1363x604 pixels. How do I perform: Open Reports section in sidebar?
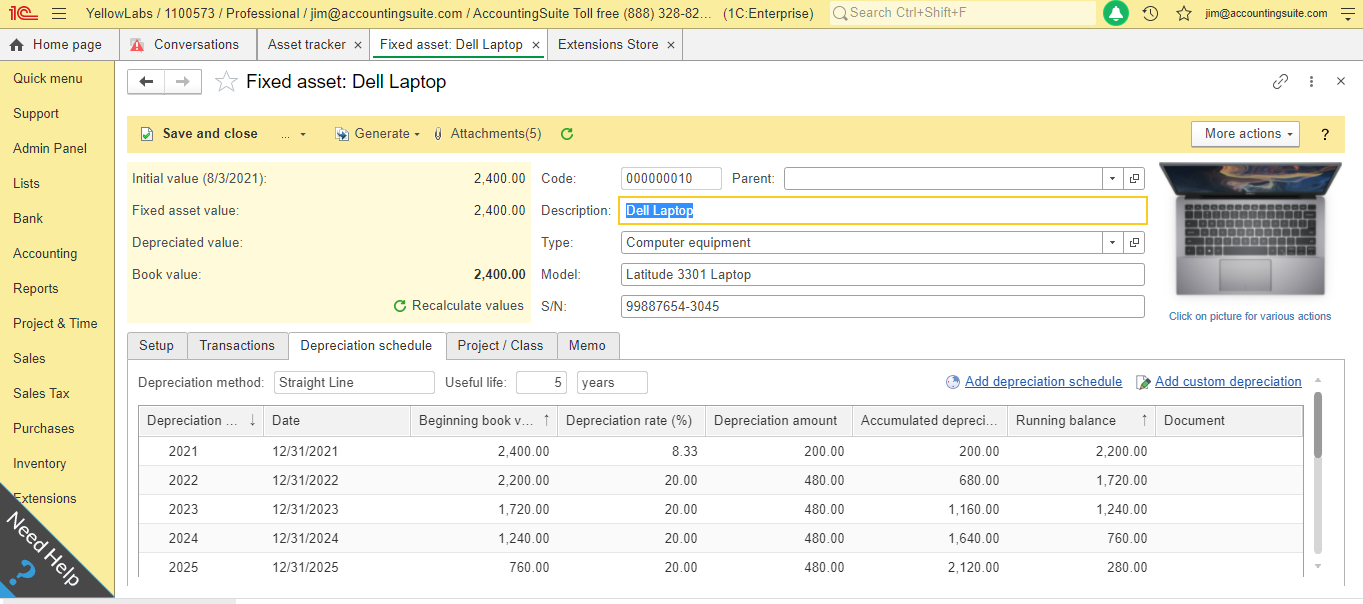click(36, 289)
